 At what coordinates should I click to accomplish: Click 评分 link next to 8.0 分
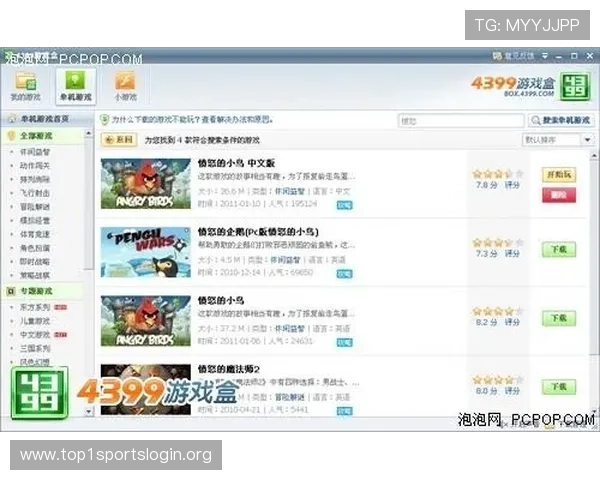512,391
